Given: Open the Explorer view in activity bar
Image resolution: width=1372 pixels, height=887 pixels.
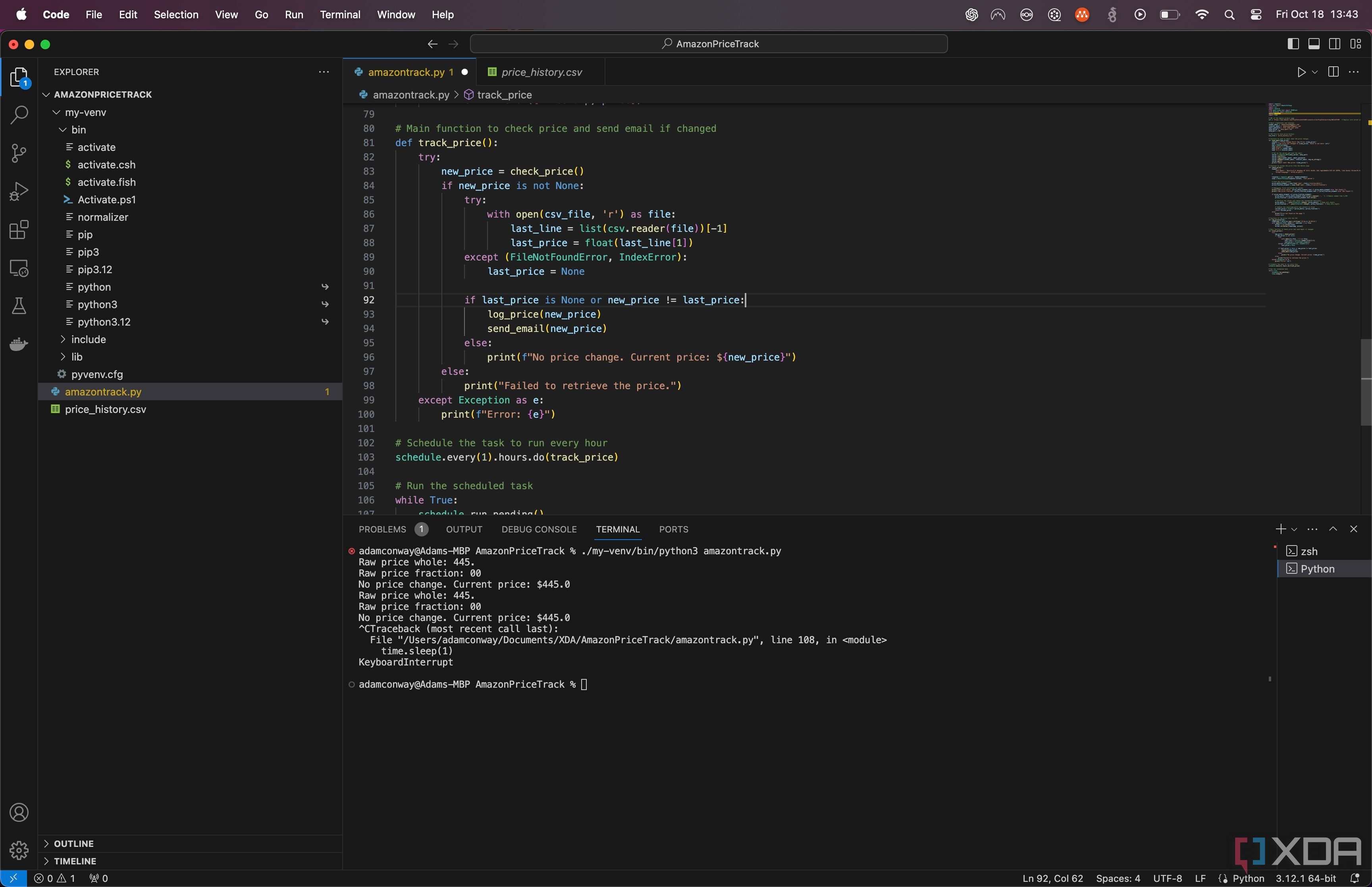Looking at the screenshot, I should pos(19,78).
